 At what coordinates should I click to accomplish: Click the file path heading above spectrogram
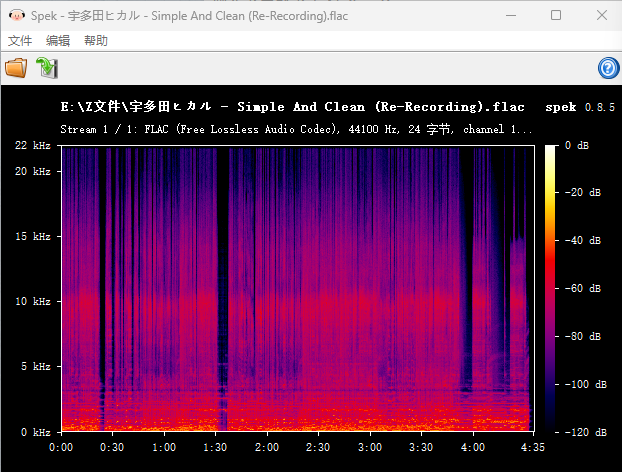292,107
